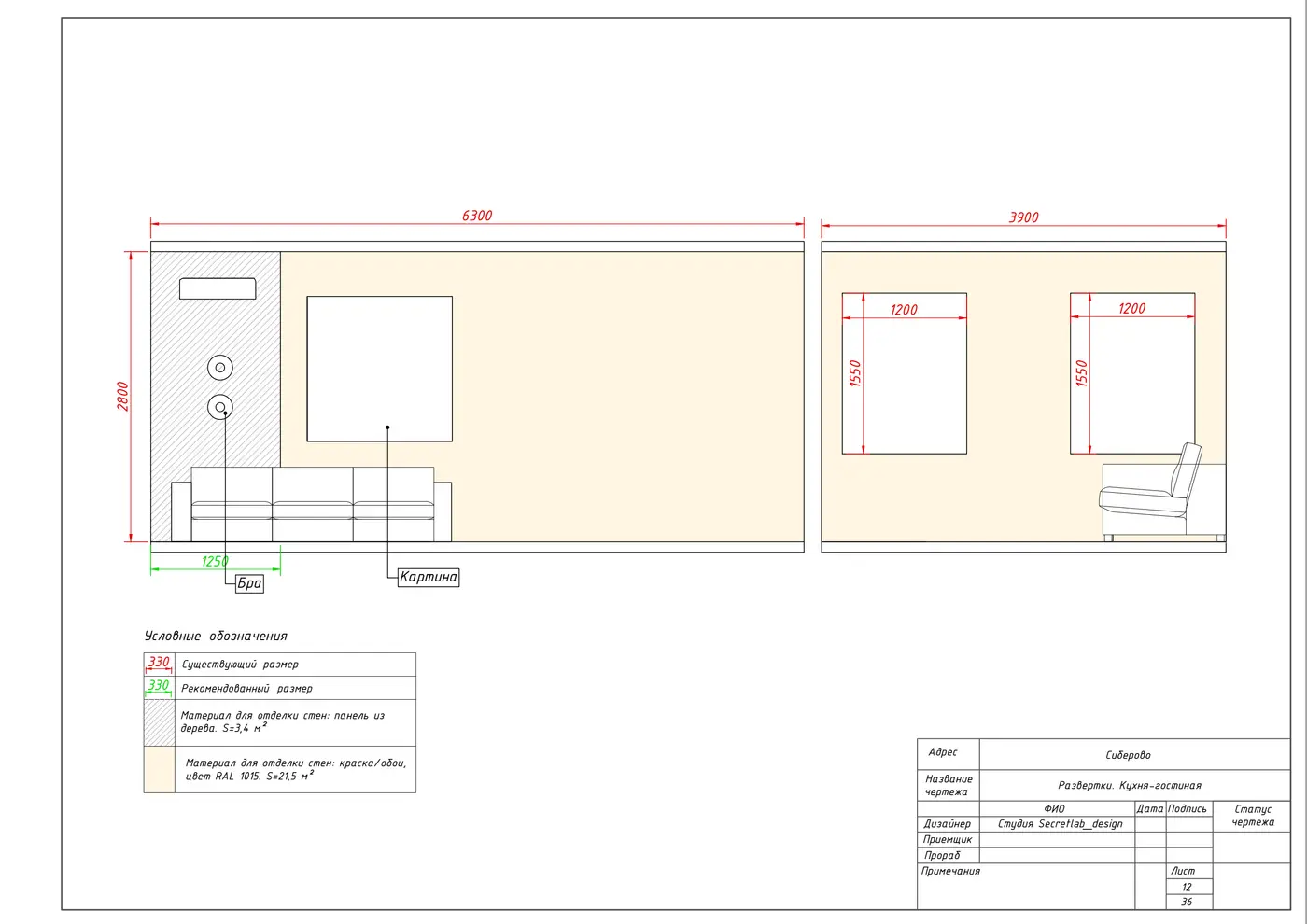1307x924 pixels.
Task: Select the Дата column header
Action: click(x=1150, y=809)
